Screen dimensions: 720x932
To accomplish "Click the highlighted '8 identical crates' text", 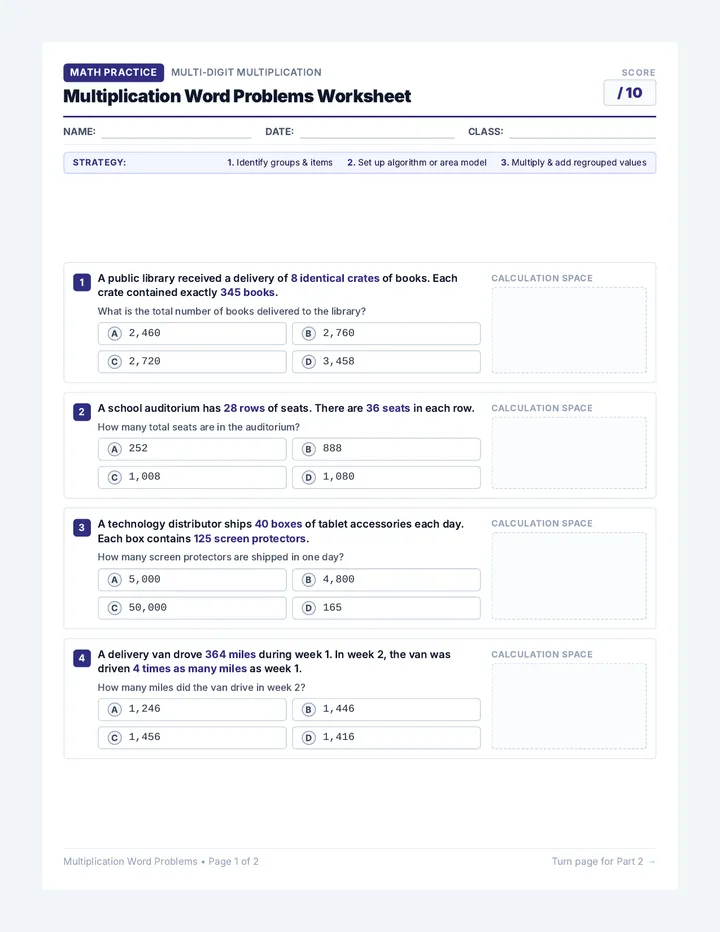I will coord(335,278).
